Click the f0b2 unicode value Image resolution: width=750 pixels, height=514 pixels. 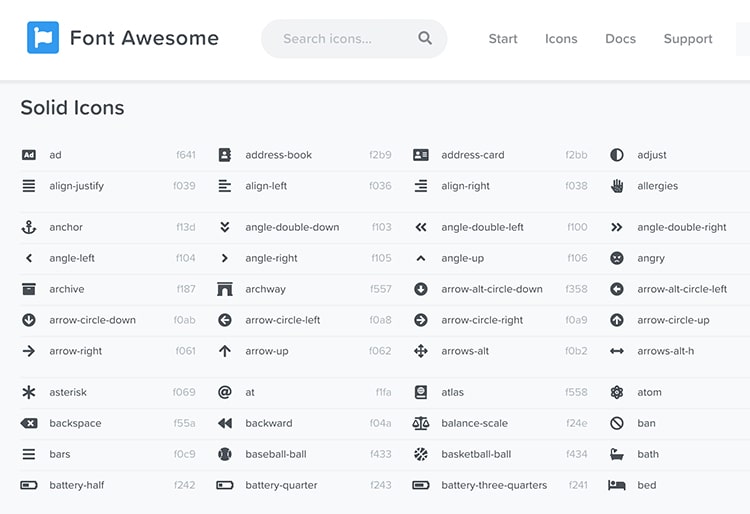[576, 351]
